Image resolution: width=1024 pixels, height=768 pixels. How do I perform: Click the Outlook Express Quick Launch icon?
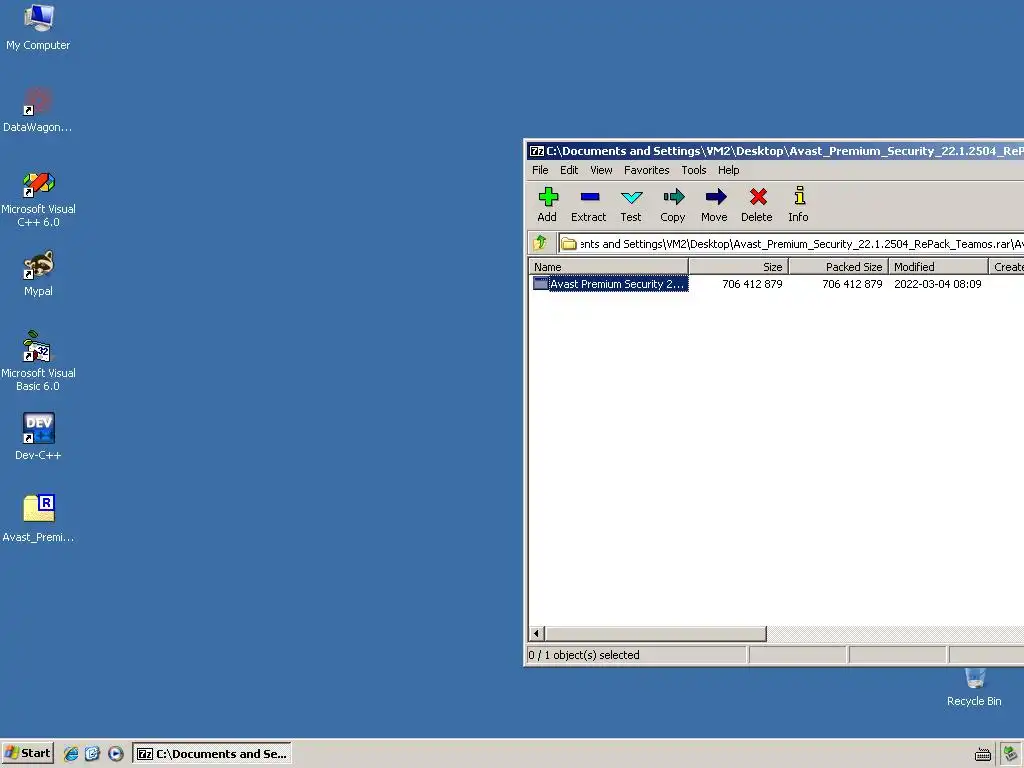pos(92,754)
